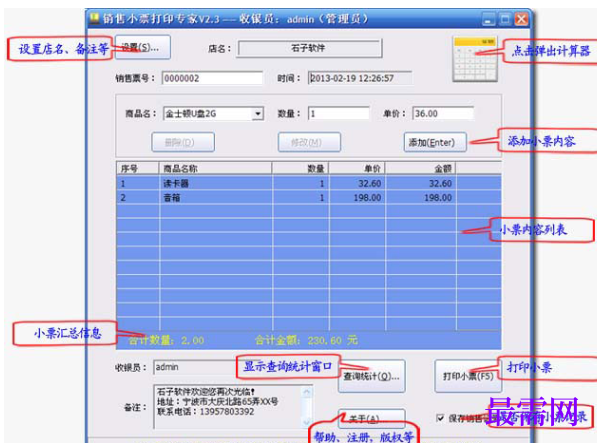Expand the 商品名 dropdown arrow
Screen dimensions: 597x443
point(258,114)
